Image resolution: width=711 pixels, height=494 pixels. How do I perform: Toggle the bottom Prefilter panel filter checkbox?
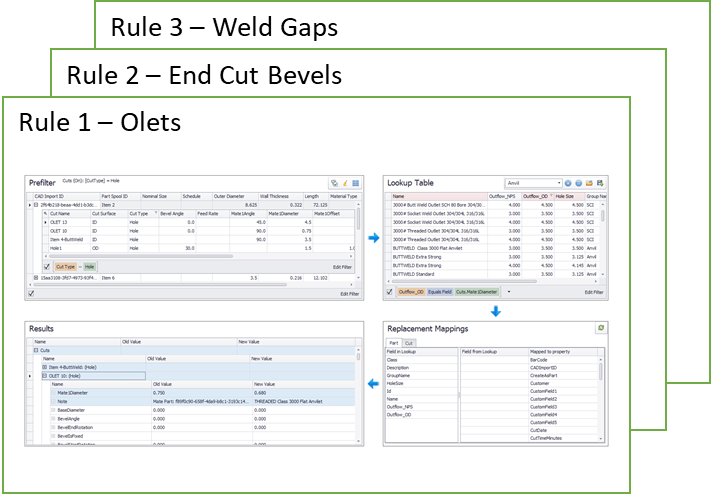pyautogui.click(x=31, y=293)
